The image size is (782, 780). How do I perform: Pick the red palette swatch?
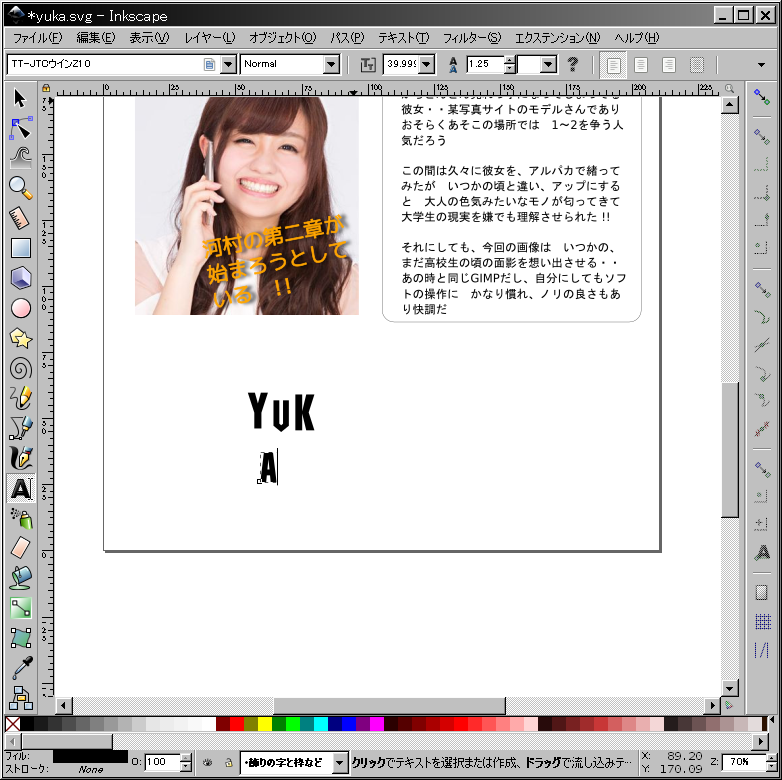click(237, 724)
